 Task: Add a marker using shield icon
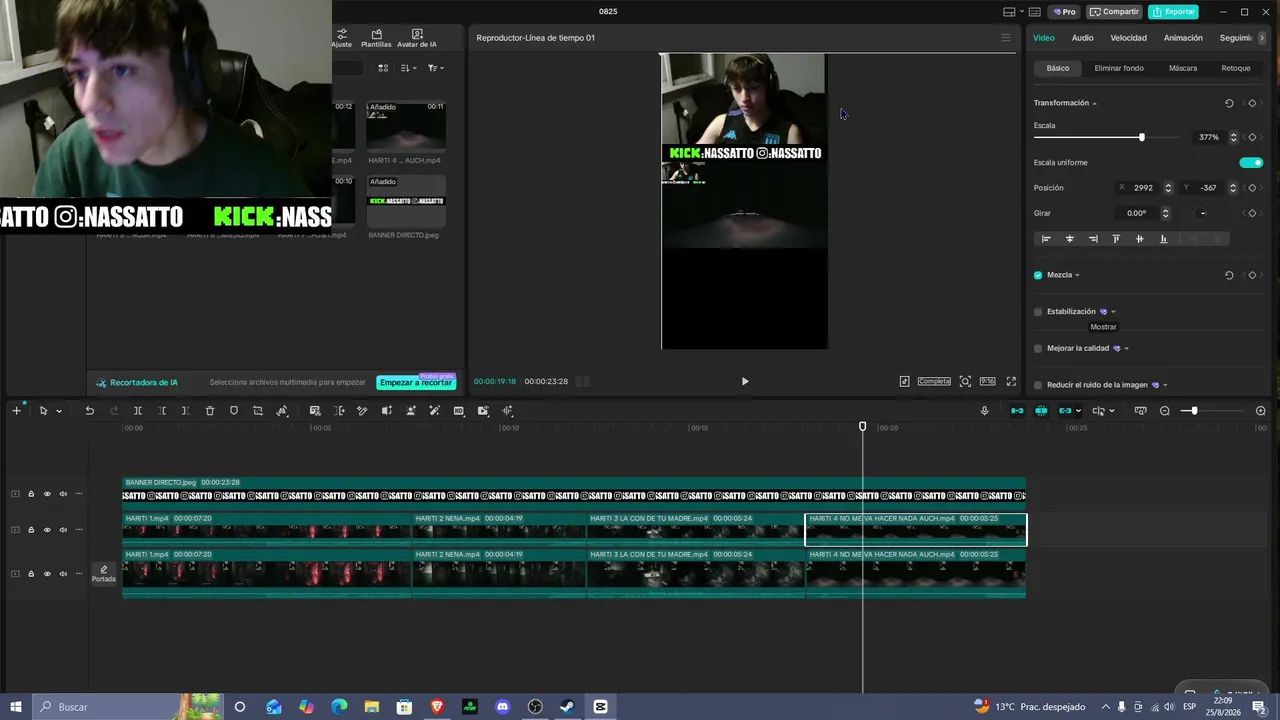tap(234, 411)
